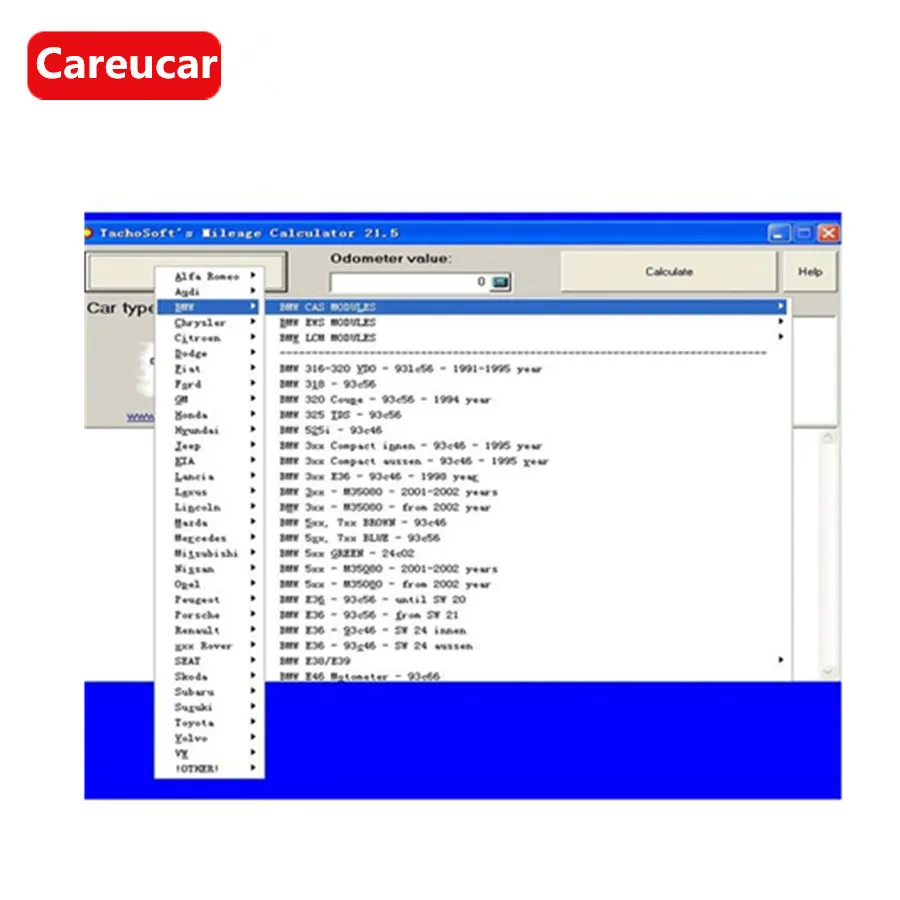Select Mercedes from the manufacturer menu
Screen dimensions: 900x900
tap(203, 538)
